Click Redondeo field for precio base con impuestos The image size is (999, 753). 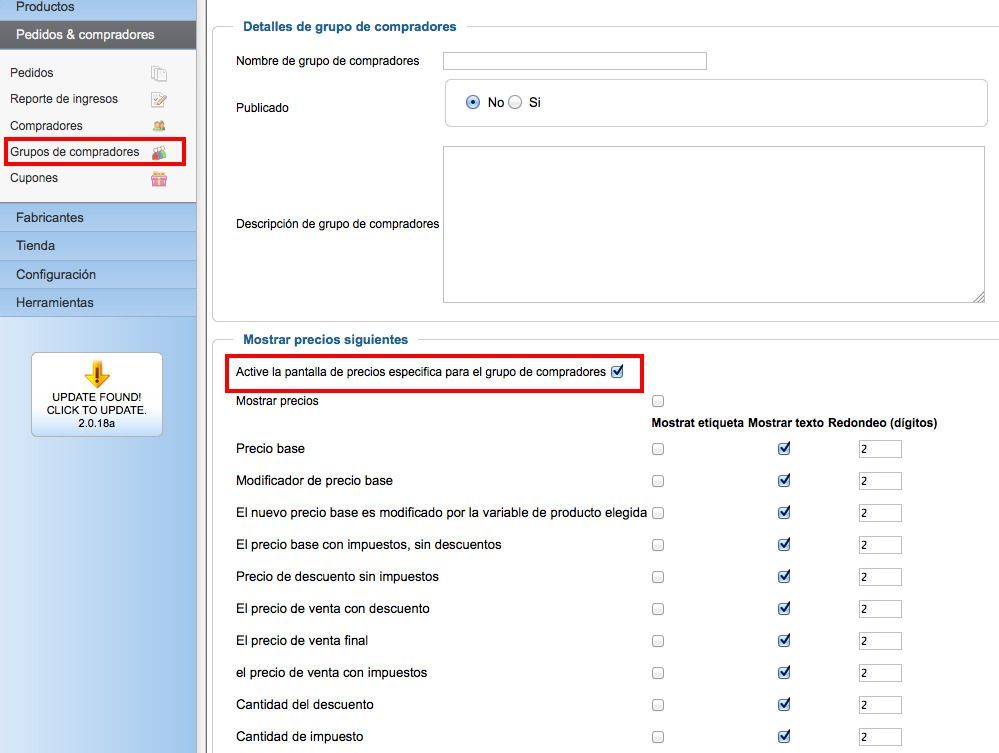(x=880, y=545)
